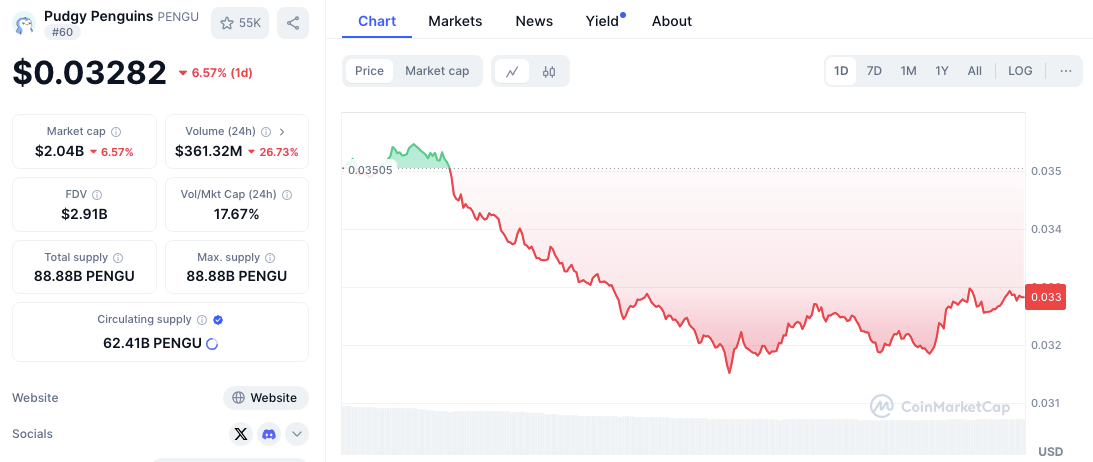The image size is (1093, 462).
Task: Click the star watchlist icon showing 55K
Action: pyautogui.click(x=240, y=23)
